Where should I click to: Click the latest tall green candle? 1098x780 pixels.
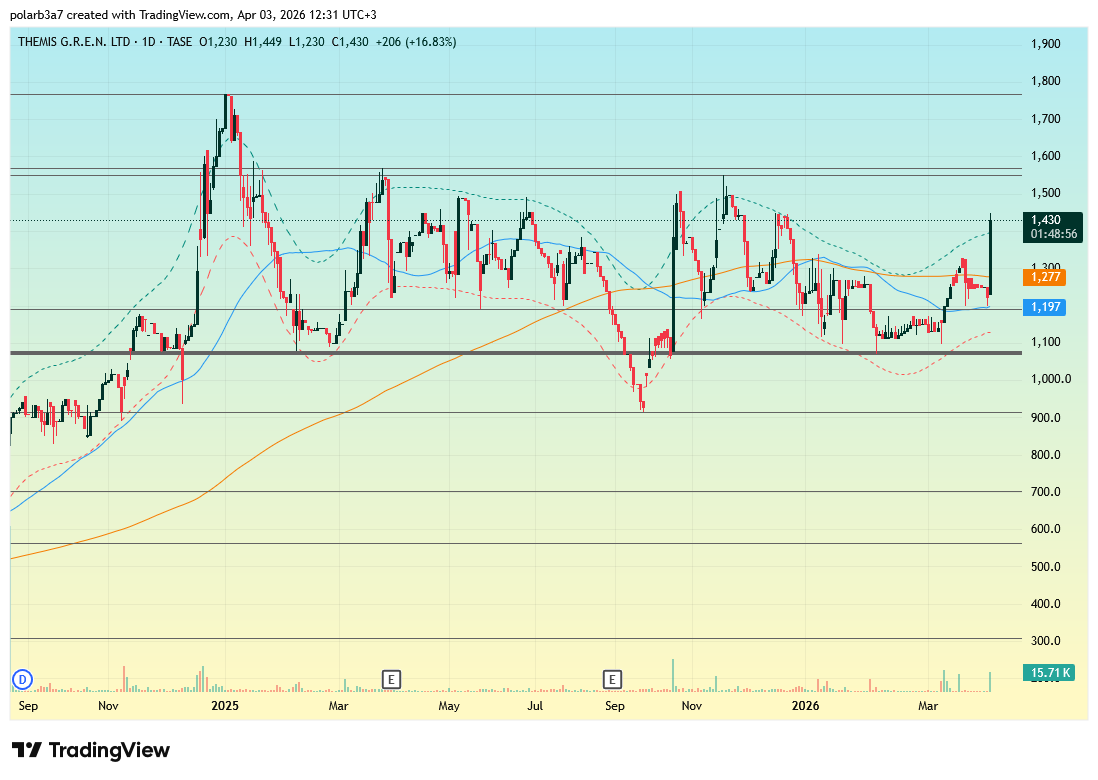click(x=991, y=255)
